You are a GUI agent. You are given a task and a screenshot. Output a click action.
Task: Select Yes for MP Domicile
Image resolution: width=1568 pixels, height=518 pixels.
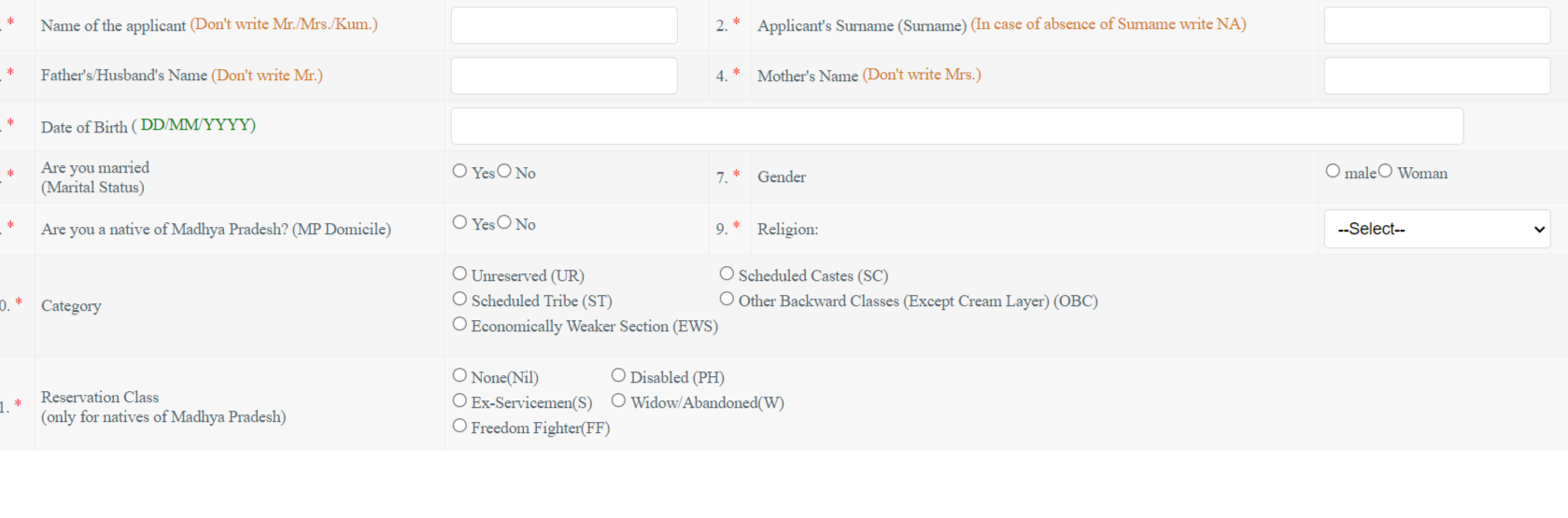point(459,222)
